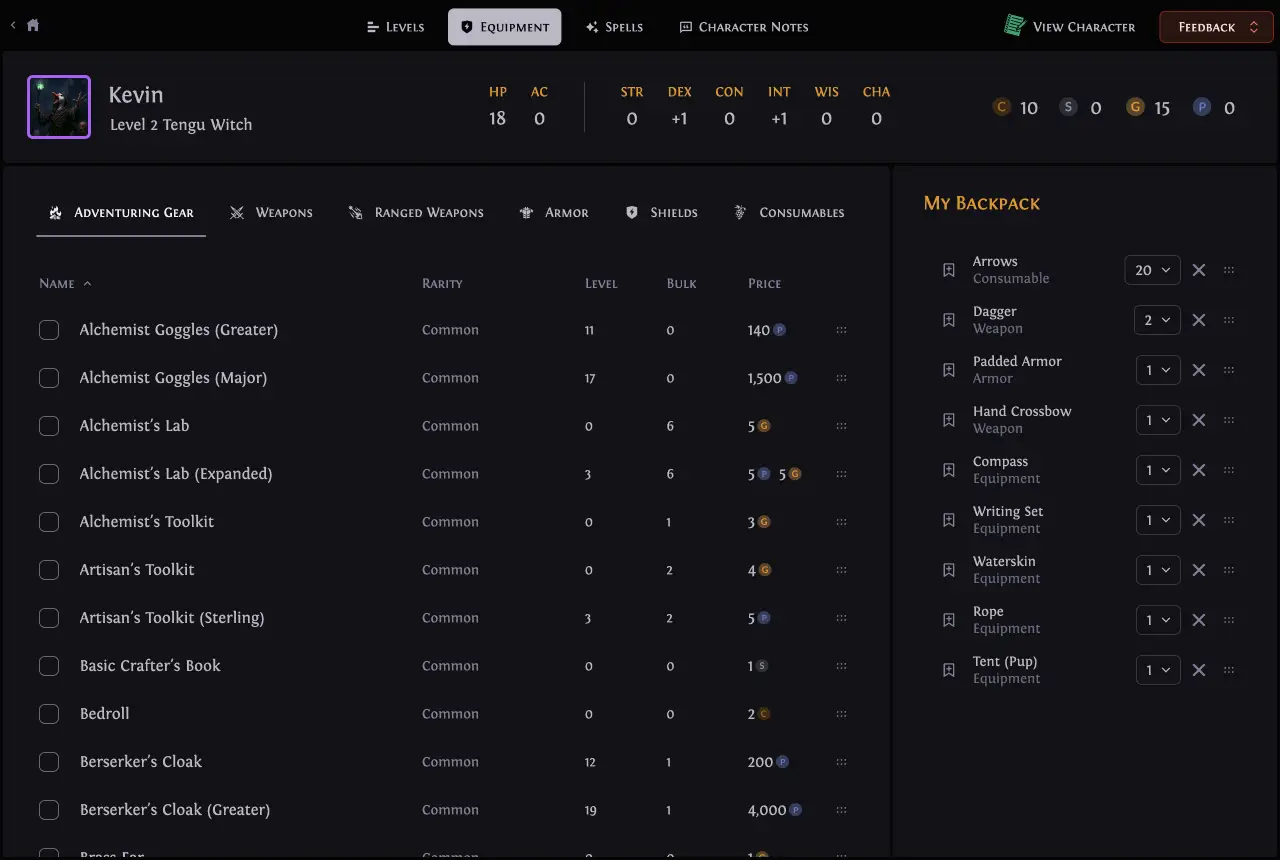The image size is (1280, 860).
Task: Open the Ranged Weapons category tab
Action: tap(416, 213)
